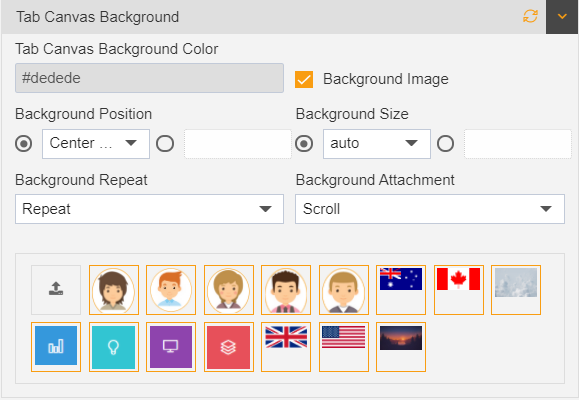Select the blue bar chart icon image
Viewport: 579px width, 400px height.
56,347
